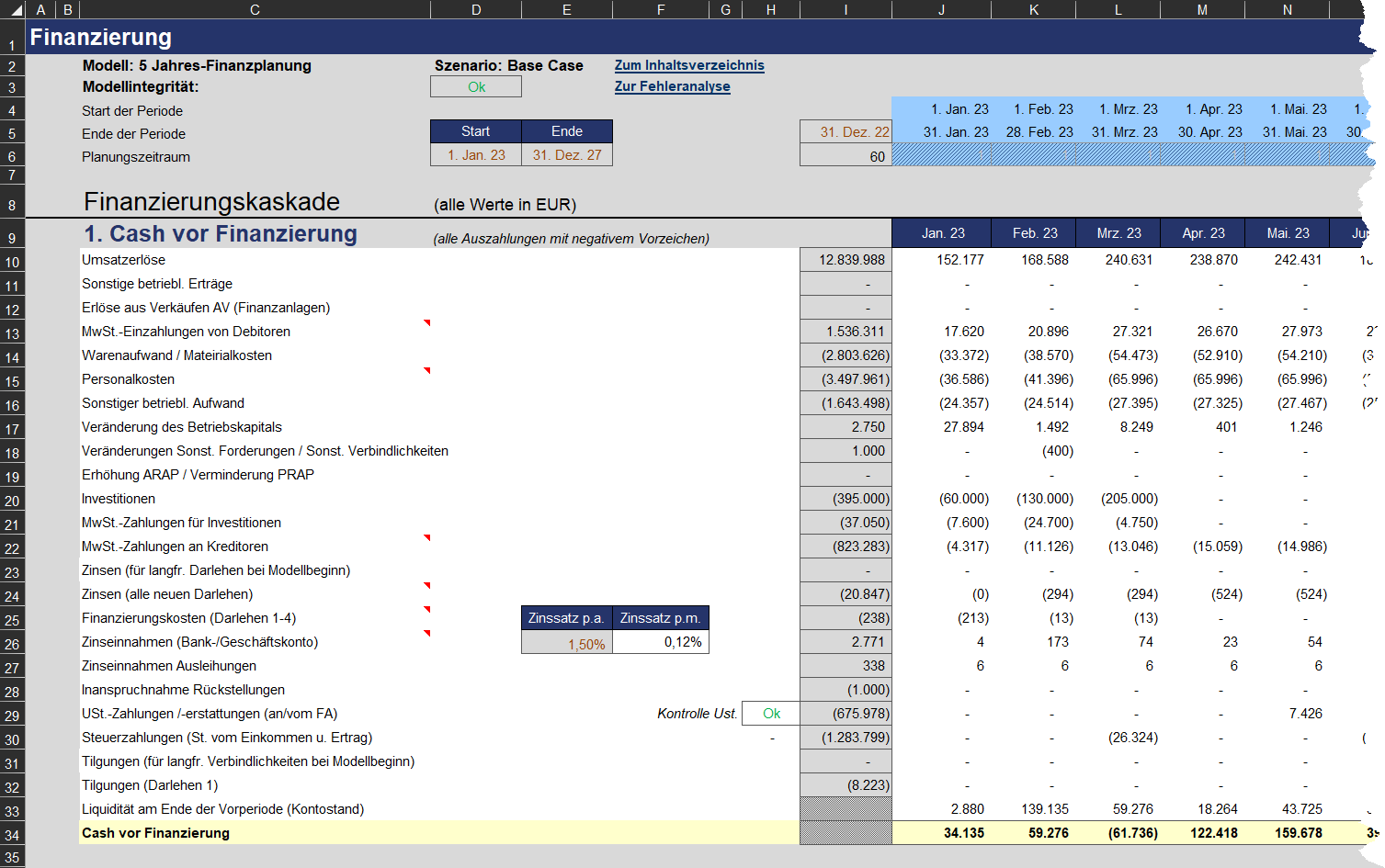Select Mai. 23 Cash vor Finanzierung '159.678'

pyautogui.click(x=1287, y=833)
